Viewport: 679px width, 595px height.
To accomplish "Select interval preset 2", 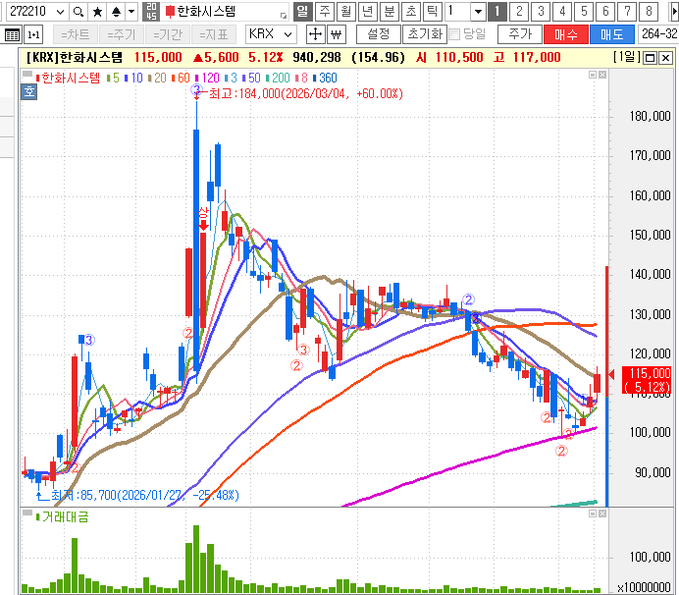I will coord(519,11).
